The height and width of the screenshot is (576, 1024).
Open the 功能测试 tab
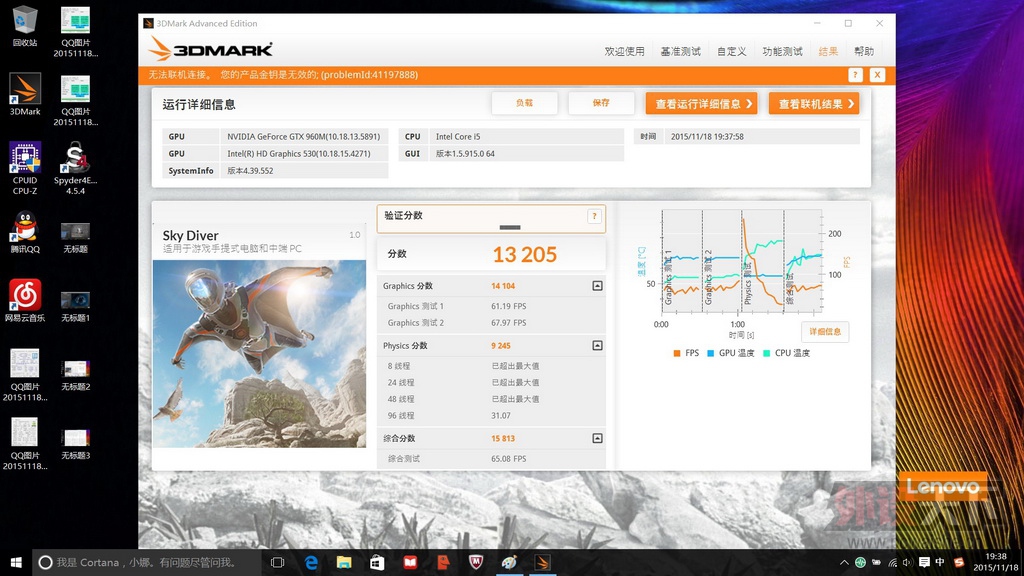782,51
